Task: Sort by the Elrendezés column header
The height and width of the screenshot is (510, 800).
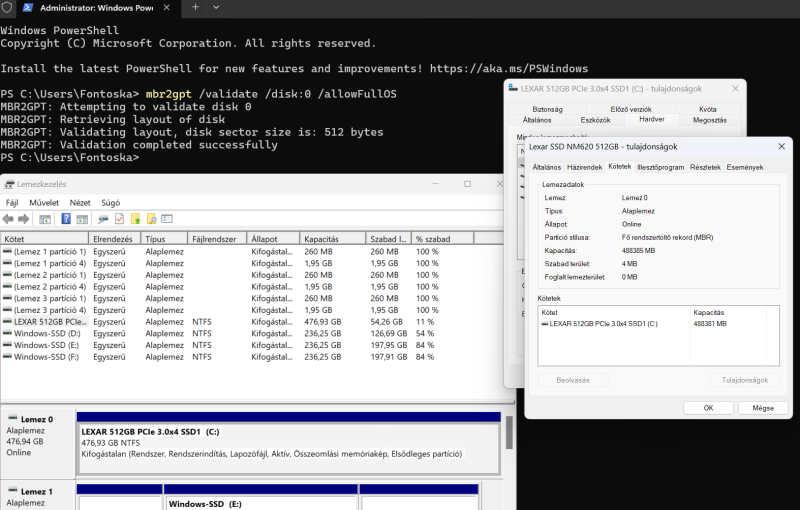Action: [115, 239]
